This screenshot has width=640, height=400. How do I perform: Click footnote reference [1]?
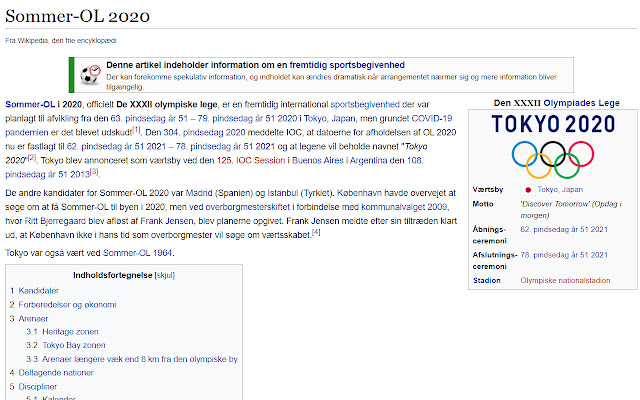[136, 130]
